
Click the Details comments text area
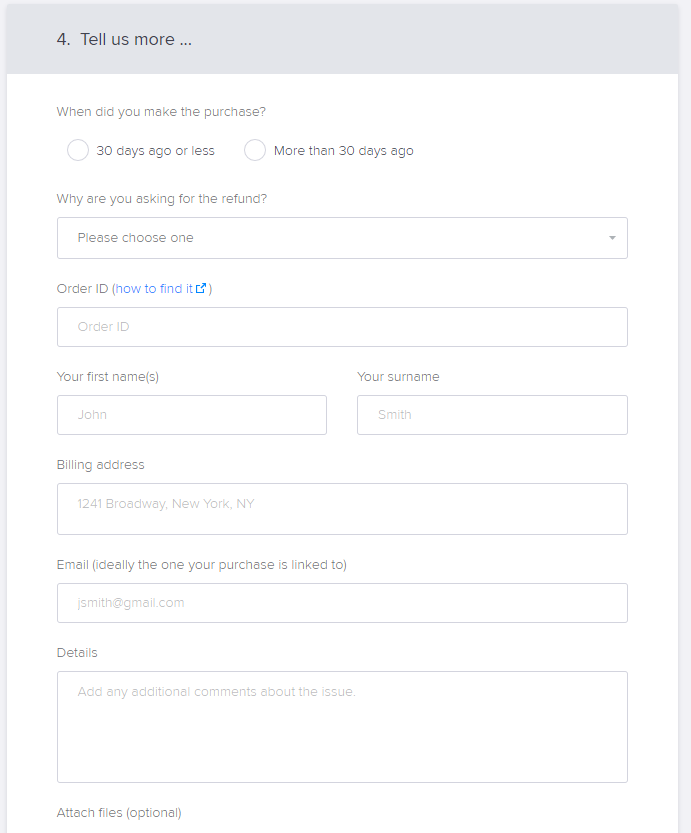pyautogui.click(x=342, y=727)
